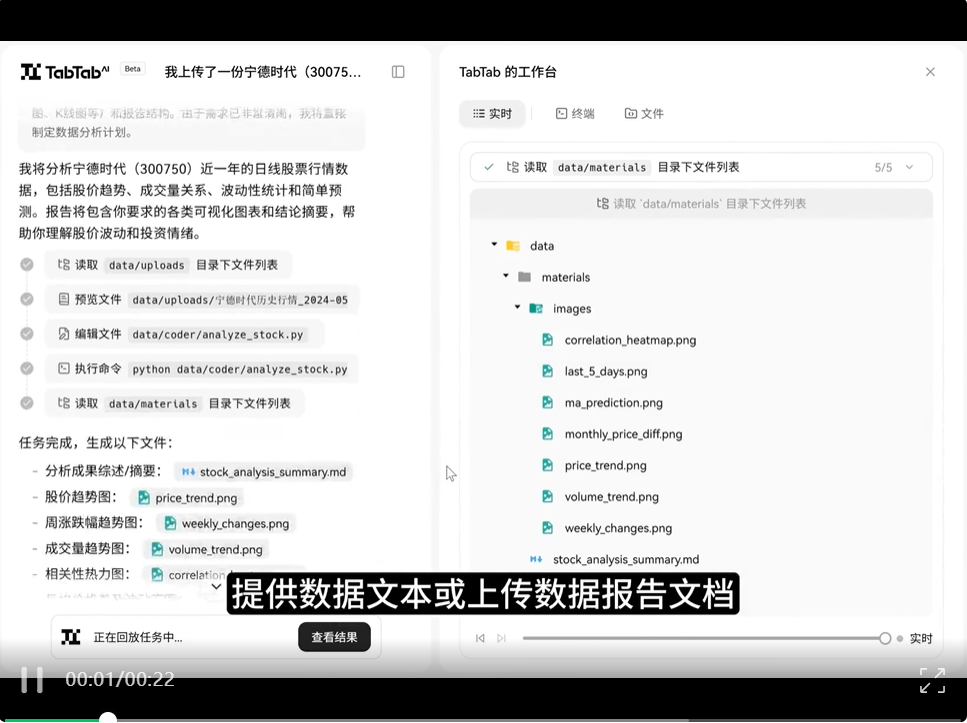Click the ma_prediction.png file icon
The image size is (967, 723).
point(548,402)
